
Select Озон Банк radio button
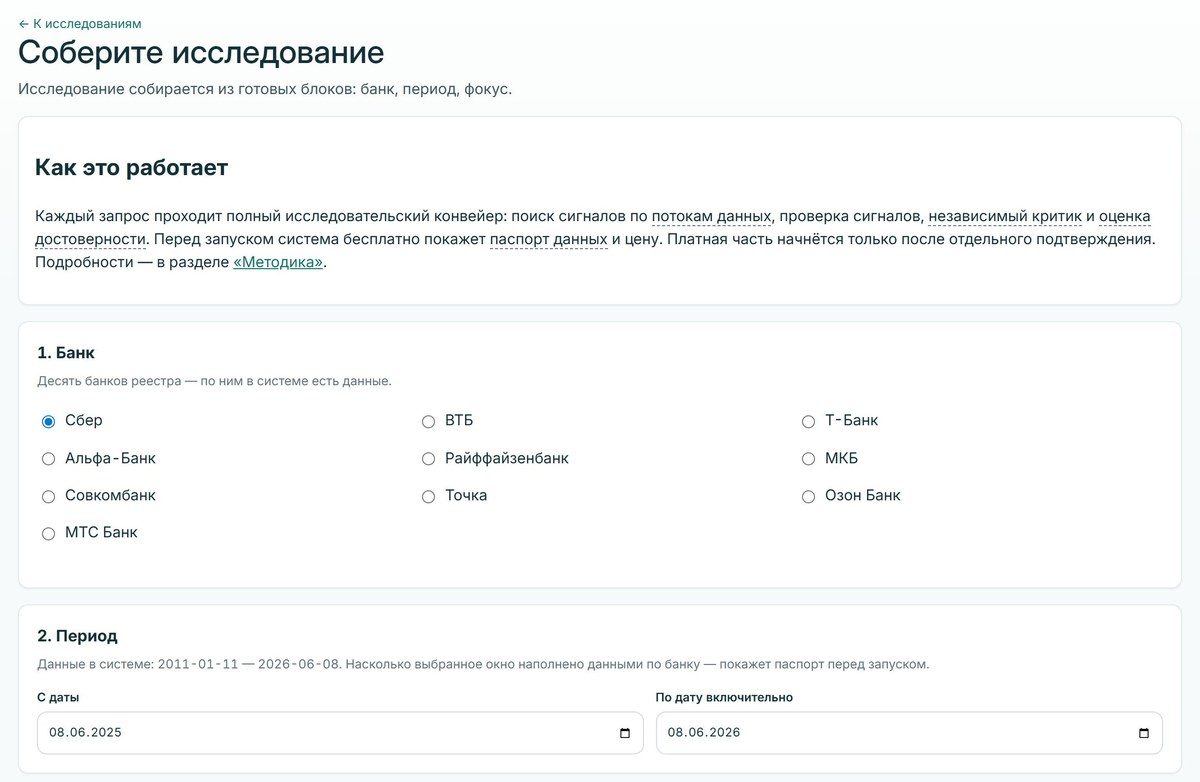808,496
